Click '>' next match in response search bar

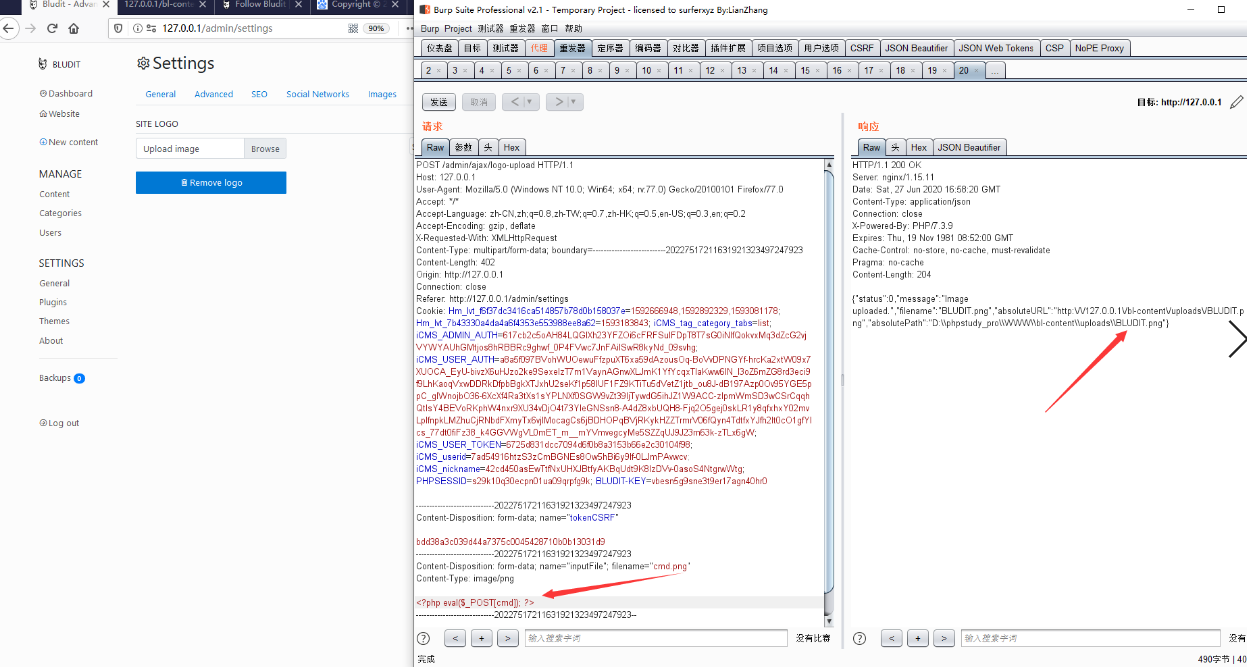943,638
